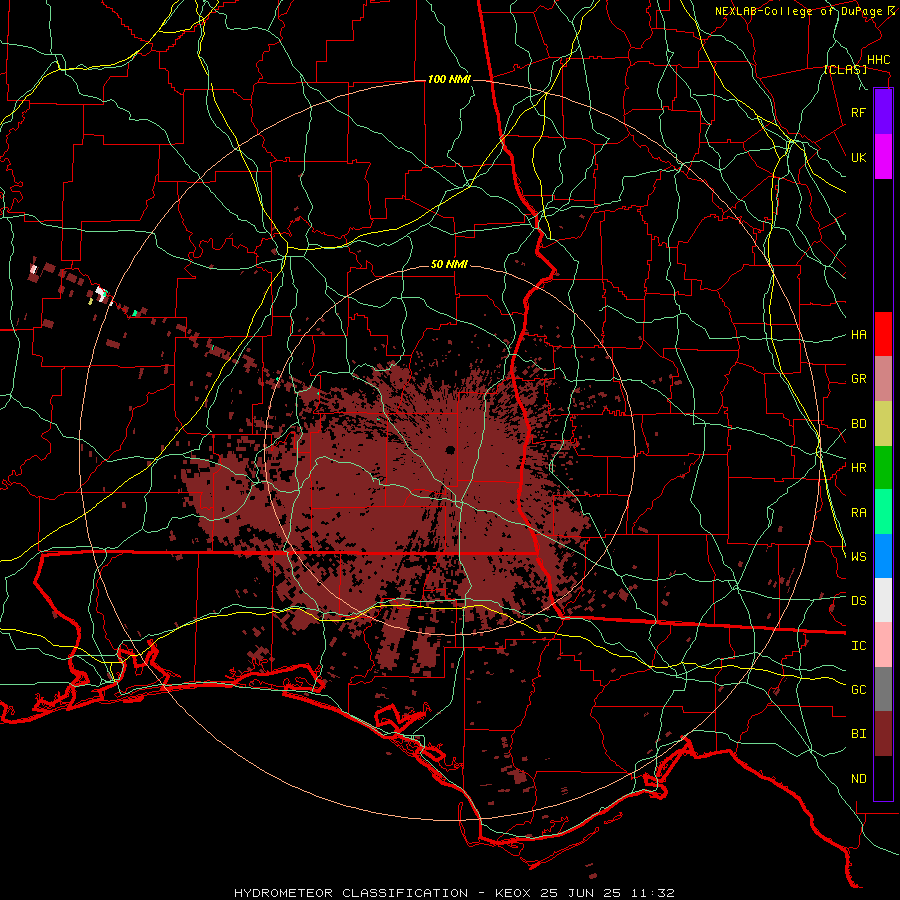900x900 pixels.
Task: Click the '100 NMI' range ring label
Action: (449, 79)
